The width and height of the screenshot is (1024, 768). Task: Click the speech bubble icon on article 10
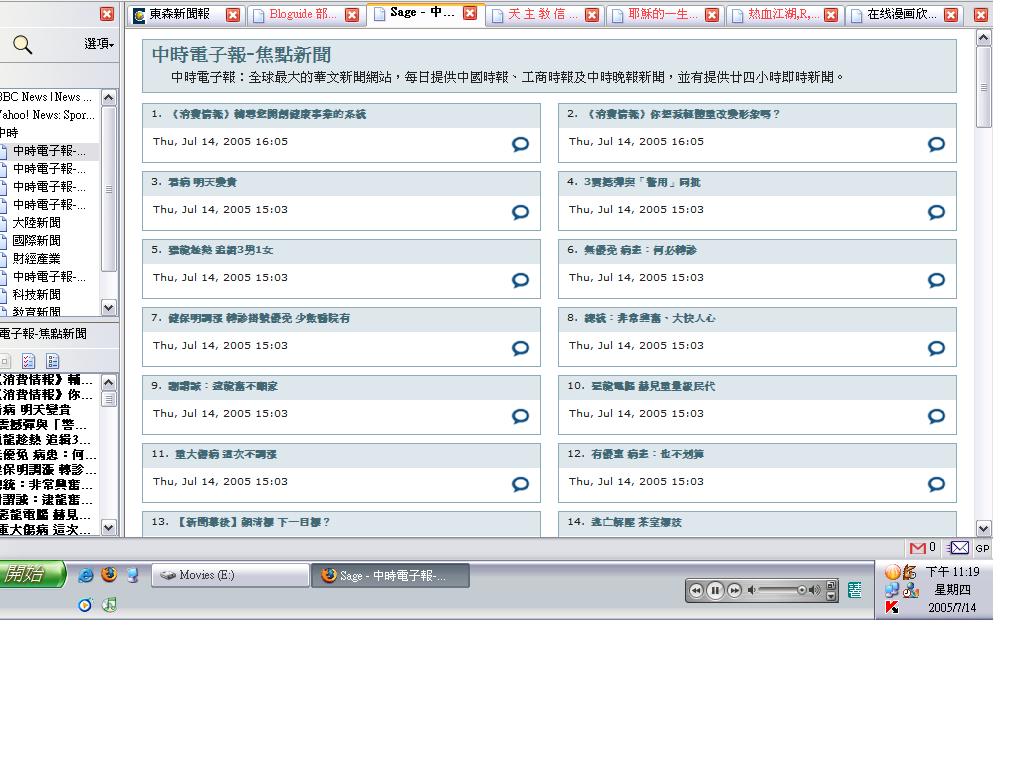click(x=936, y=416)
